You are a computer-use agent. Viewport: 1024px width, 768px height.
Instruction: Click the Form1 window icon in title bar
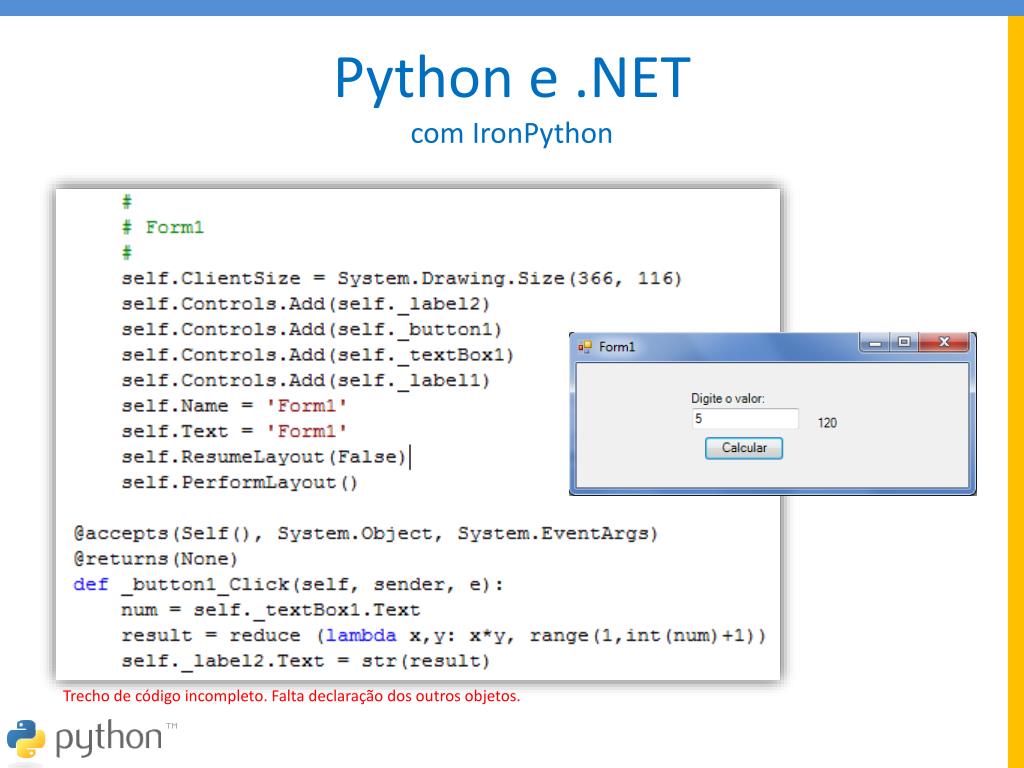[x=584, y=347]
